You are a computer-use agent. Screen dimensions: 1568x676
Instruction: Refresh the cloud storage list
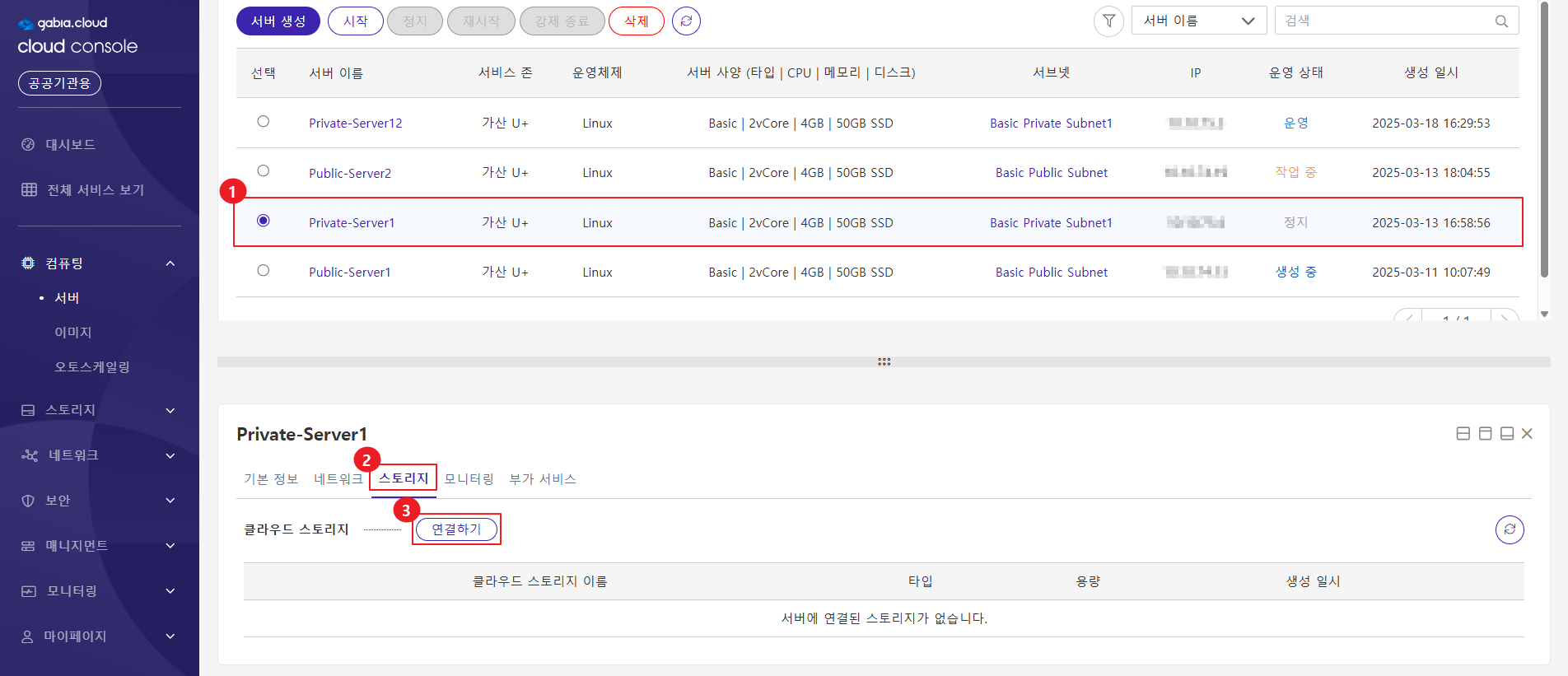1509,529
